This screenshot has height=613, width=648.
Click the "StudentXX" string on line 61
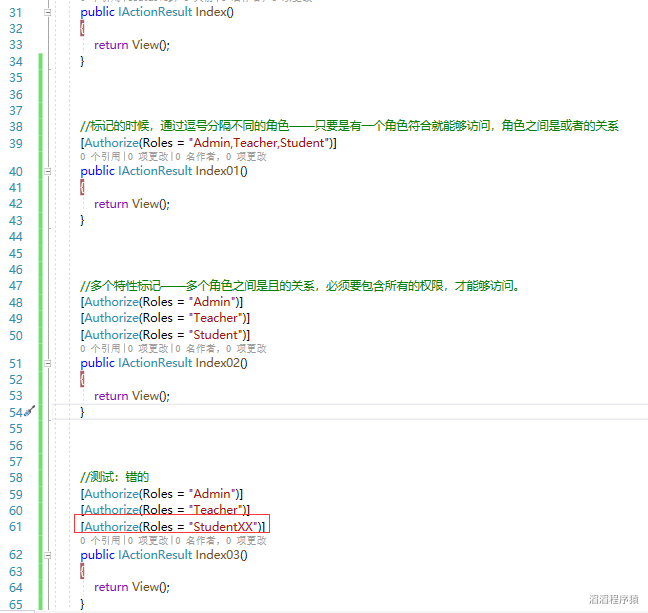[223, 527]
